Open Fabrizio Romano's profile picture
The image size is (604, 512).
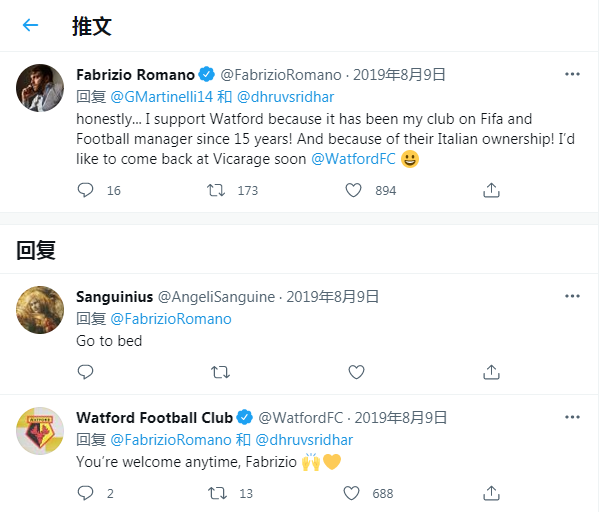(41, 92)
